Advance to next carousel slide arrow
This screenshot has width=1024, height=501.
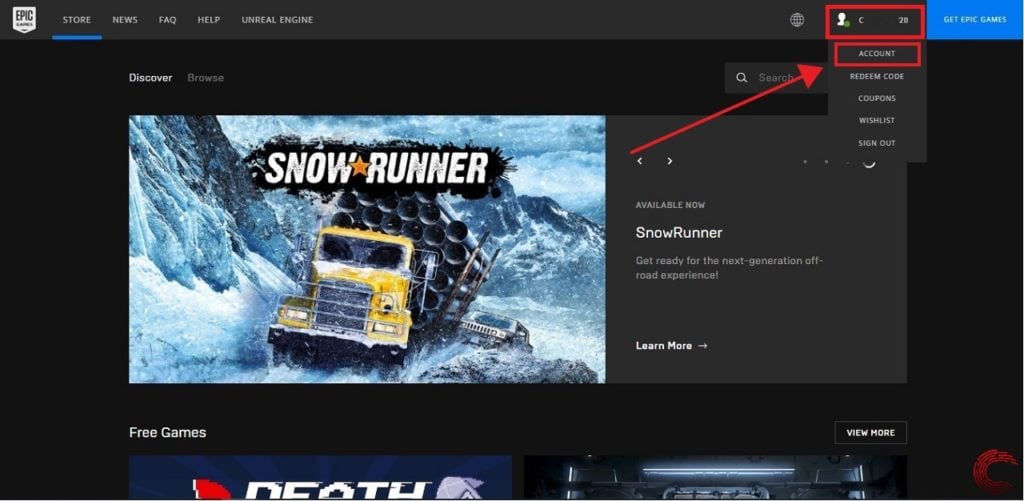coord(670,161)
